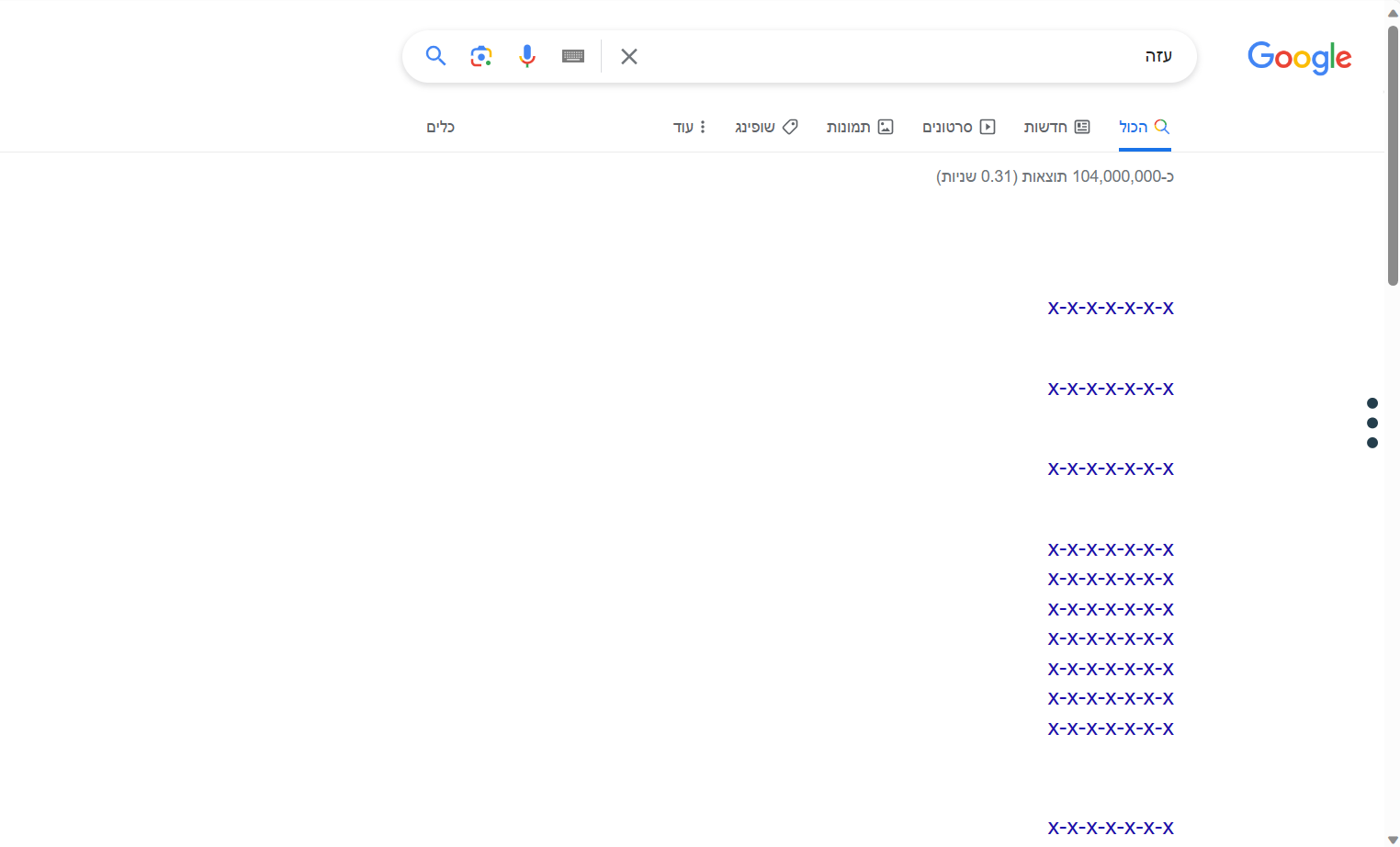The width and height of the screenshot is (1400, 847).
Task: Switch to the הכול tab
Action: [1144, 127]
